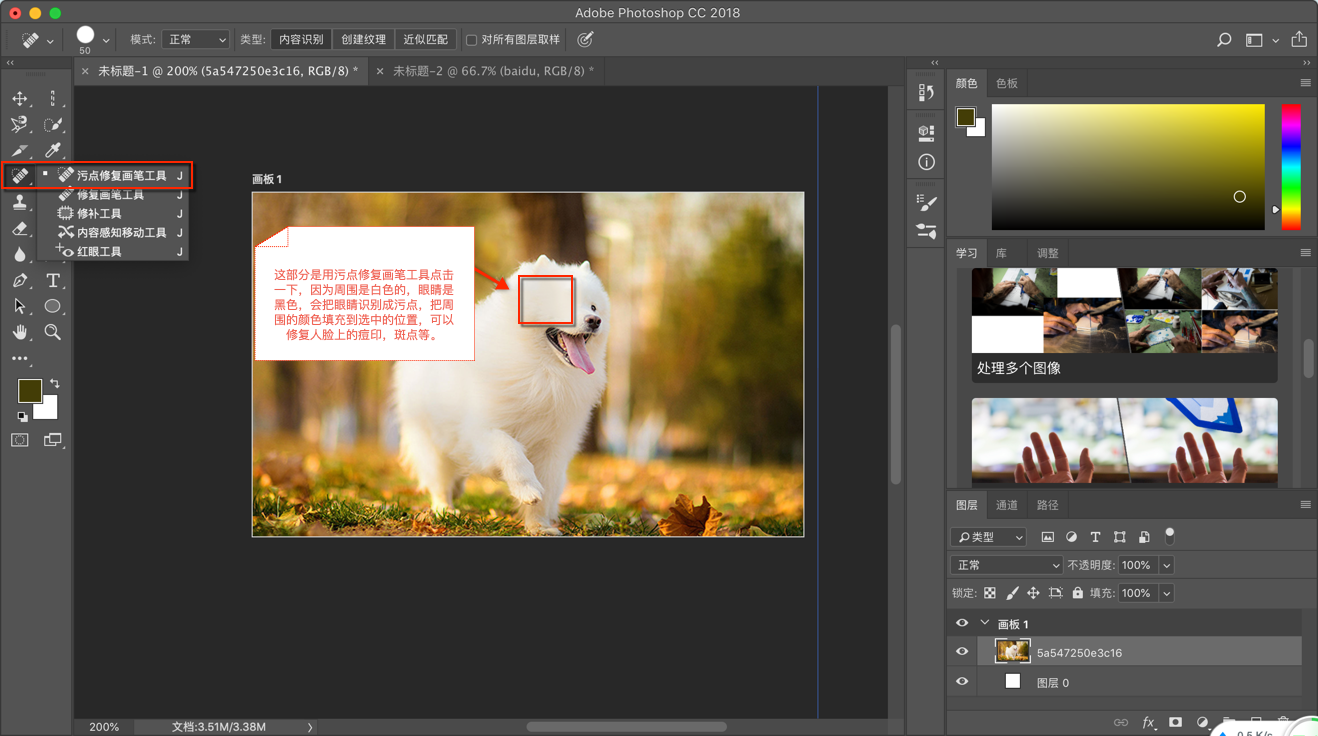Image resolution: width=1318 pixels, height=736 pixels.
Task: Click the 创建纹理 type button
Action: (x=363, y=40)
